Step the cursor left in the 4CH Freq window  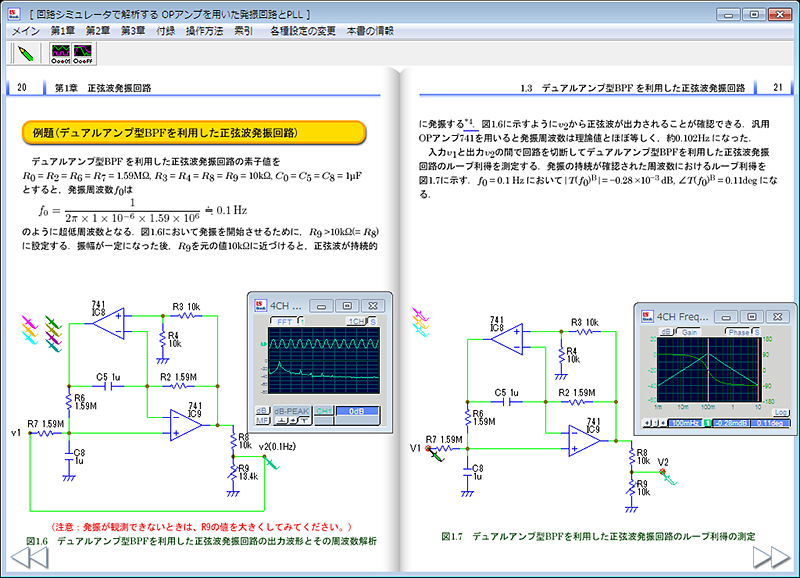click(x=646, y=423)
